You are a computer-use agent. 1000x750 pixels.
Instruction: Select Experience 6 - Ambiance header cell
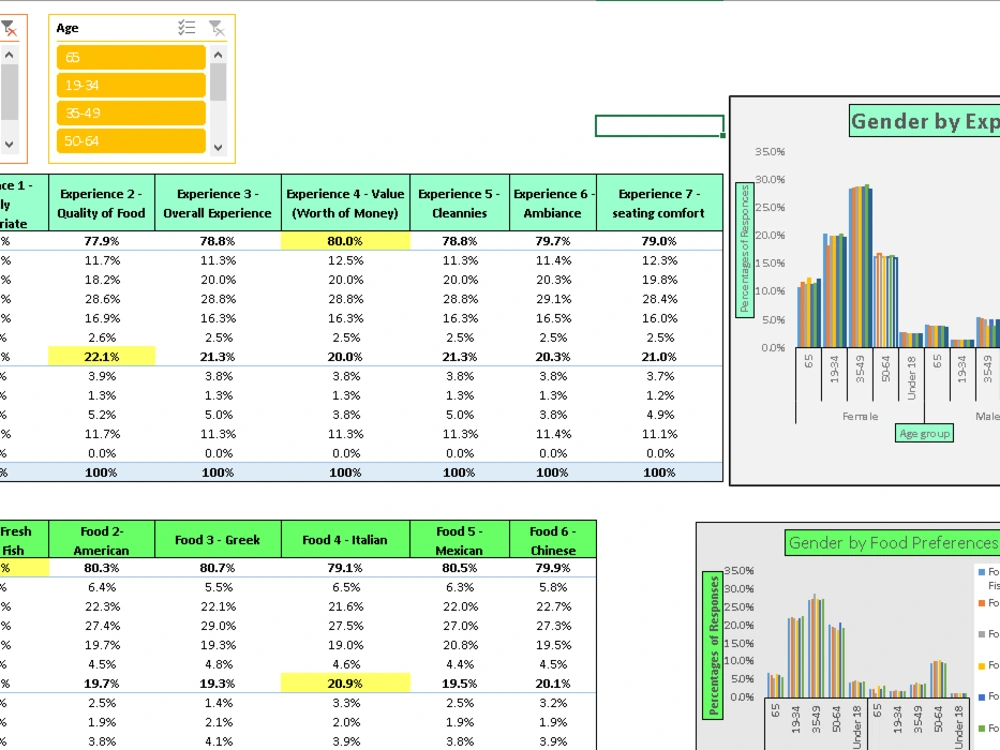click(x=552, y=203)
